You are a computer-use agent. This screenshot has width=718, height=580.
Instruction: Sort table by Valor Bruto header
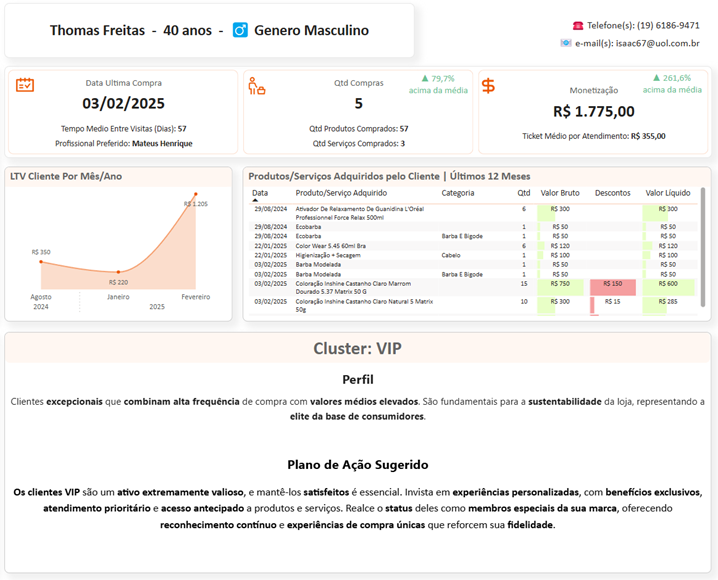(x=559, y=193)
